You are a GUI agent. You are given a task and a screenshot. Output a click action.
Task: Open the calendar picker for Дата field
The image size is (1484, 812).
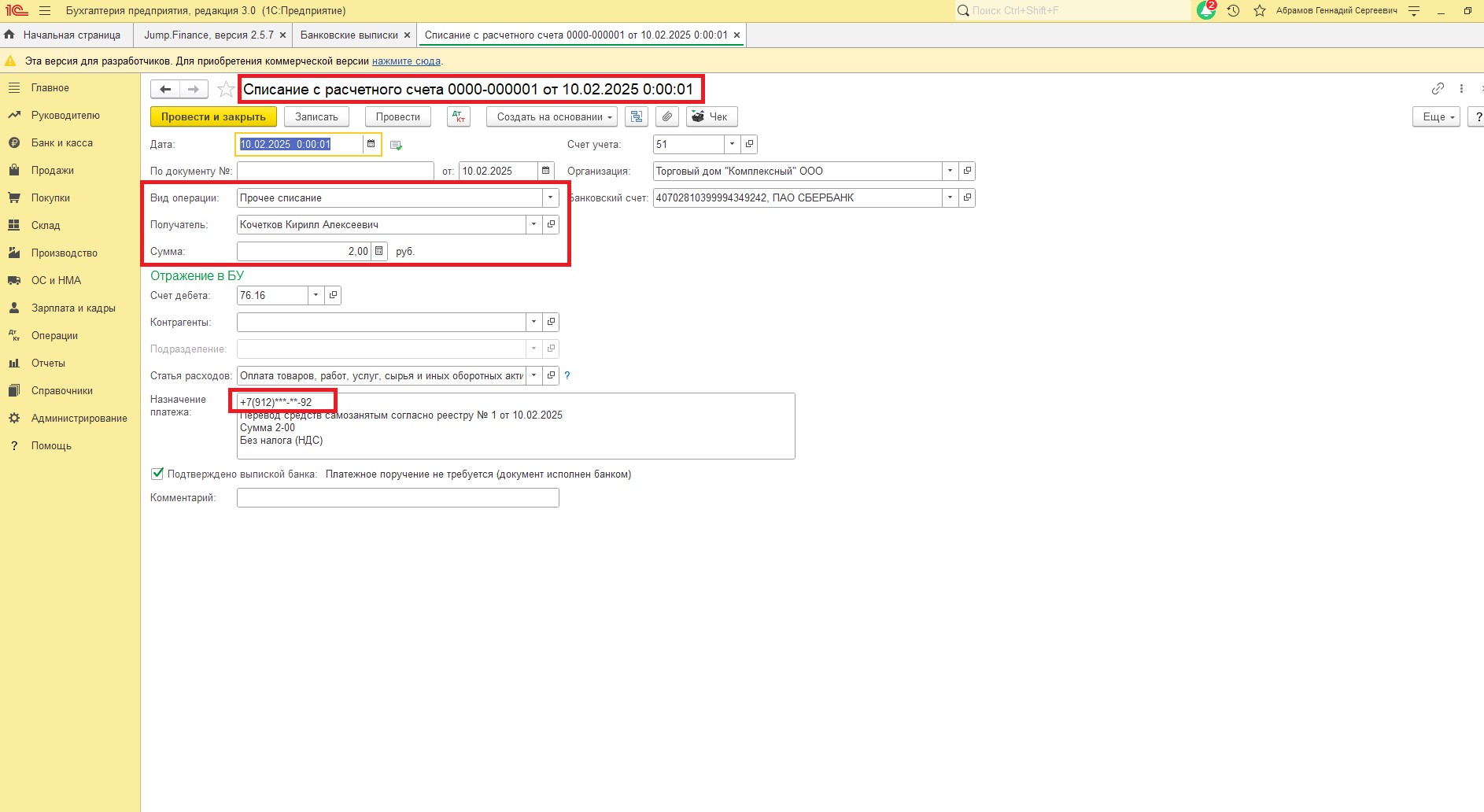(x=371, y=144)
